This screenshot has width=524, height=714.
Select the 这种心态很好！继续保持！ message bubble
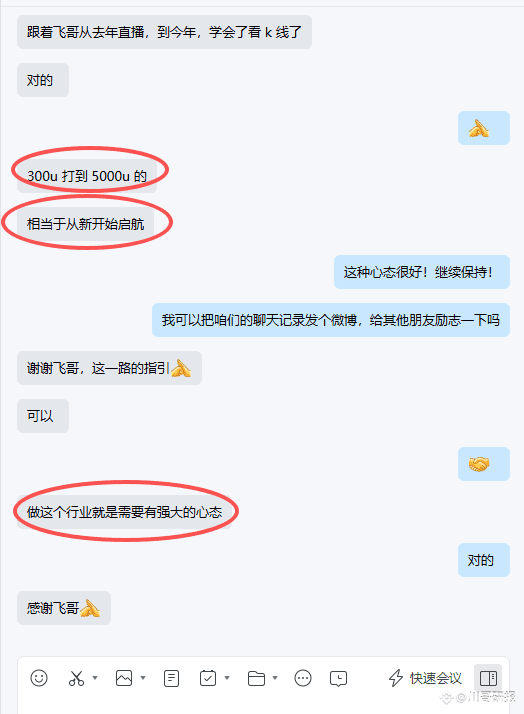pos(422,272)
